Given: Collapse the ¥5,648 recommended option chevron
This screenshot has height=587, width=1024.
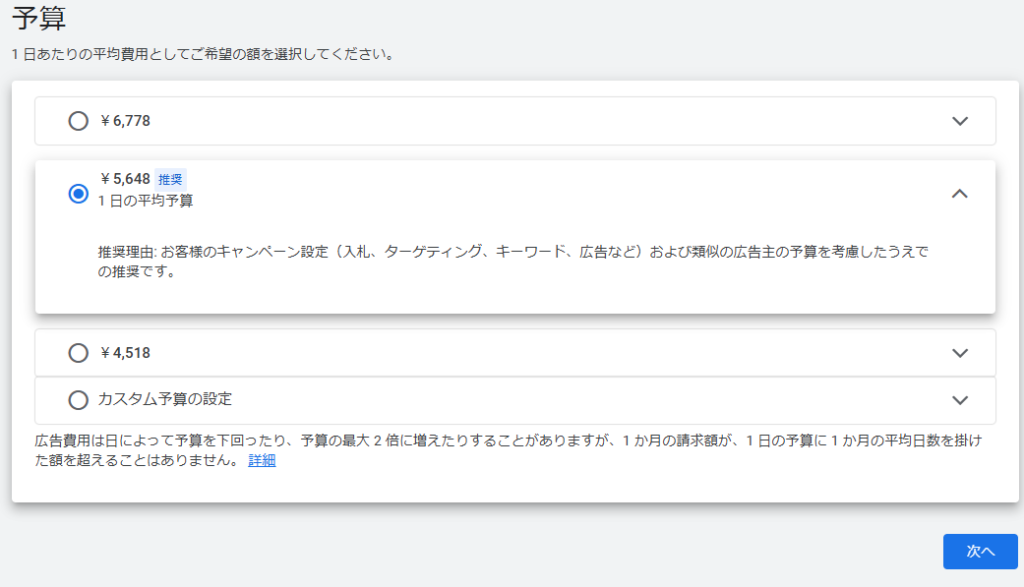Looking at the screenshot, I should tap(959, 194).
